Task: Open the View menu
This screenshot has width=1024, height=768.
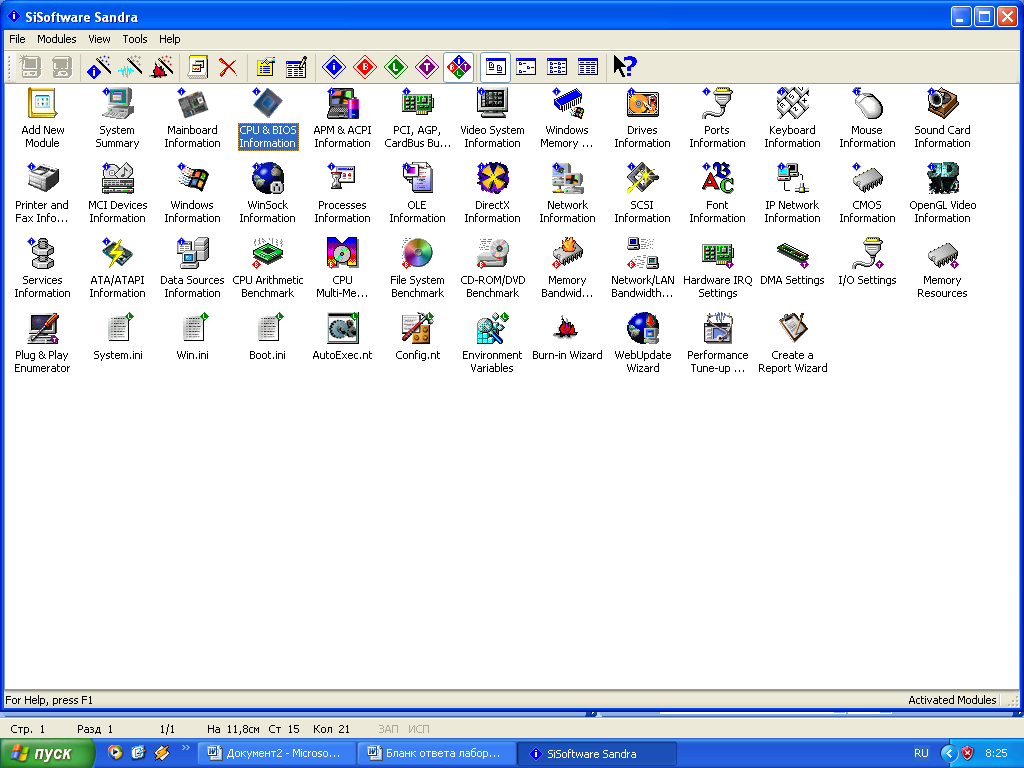Action: [x=99, y=39]
